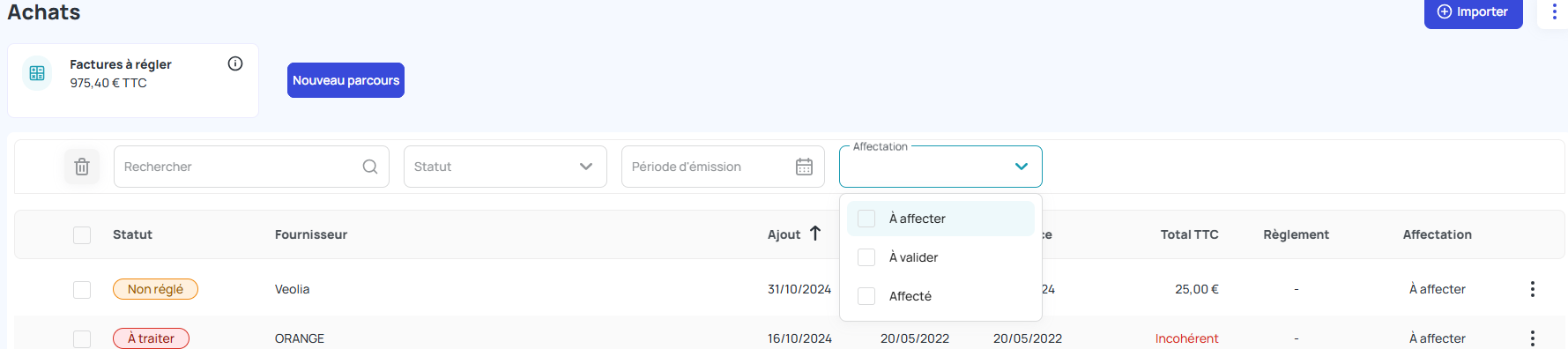This screenshot has height=349, width=1568.
Task: Open the three-dot menu for ORANGE row
Action: click(1533, 338)
